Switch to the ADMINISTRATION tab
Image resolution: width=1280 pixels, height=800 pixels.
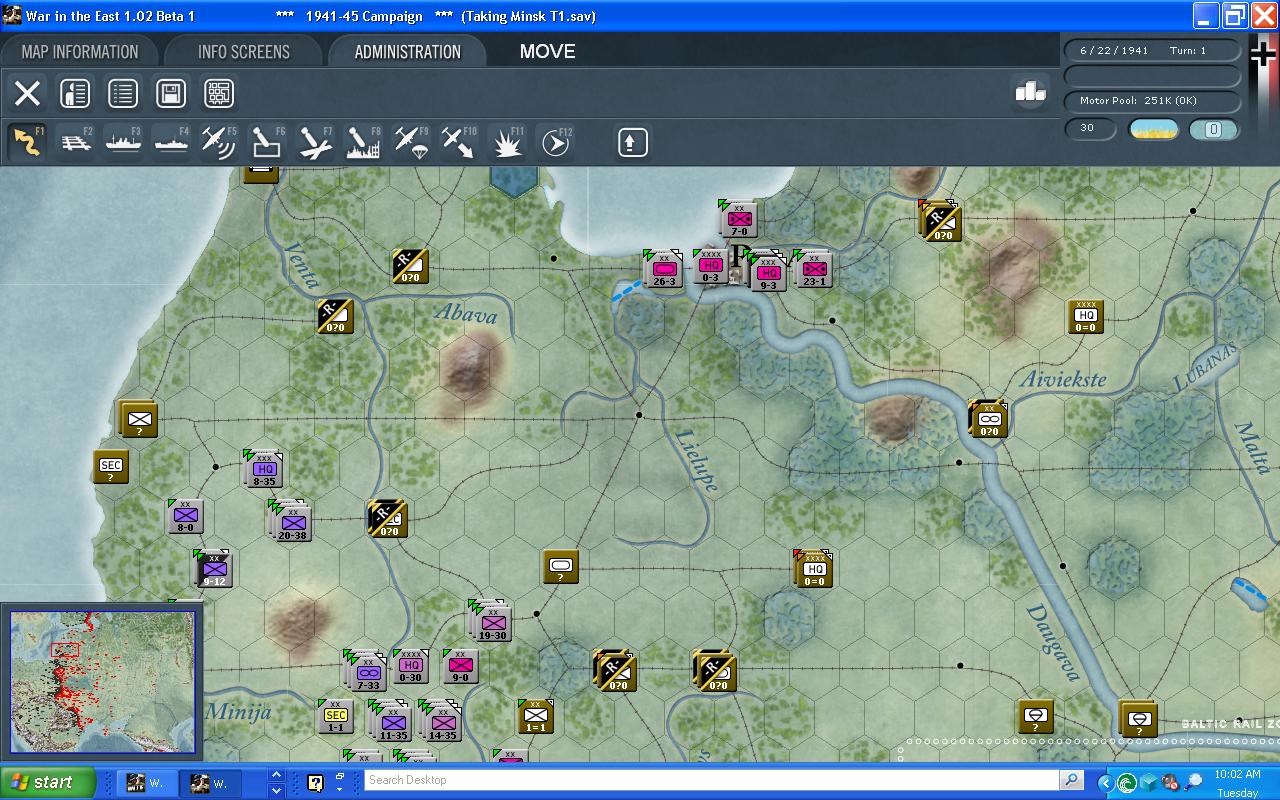[408, 52]
